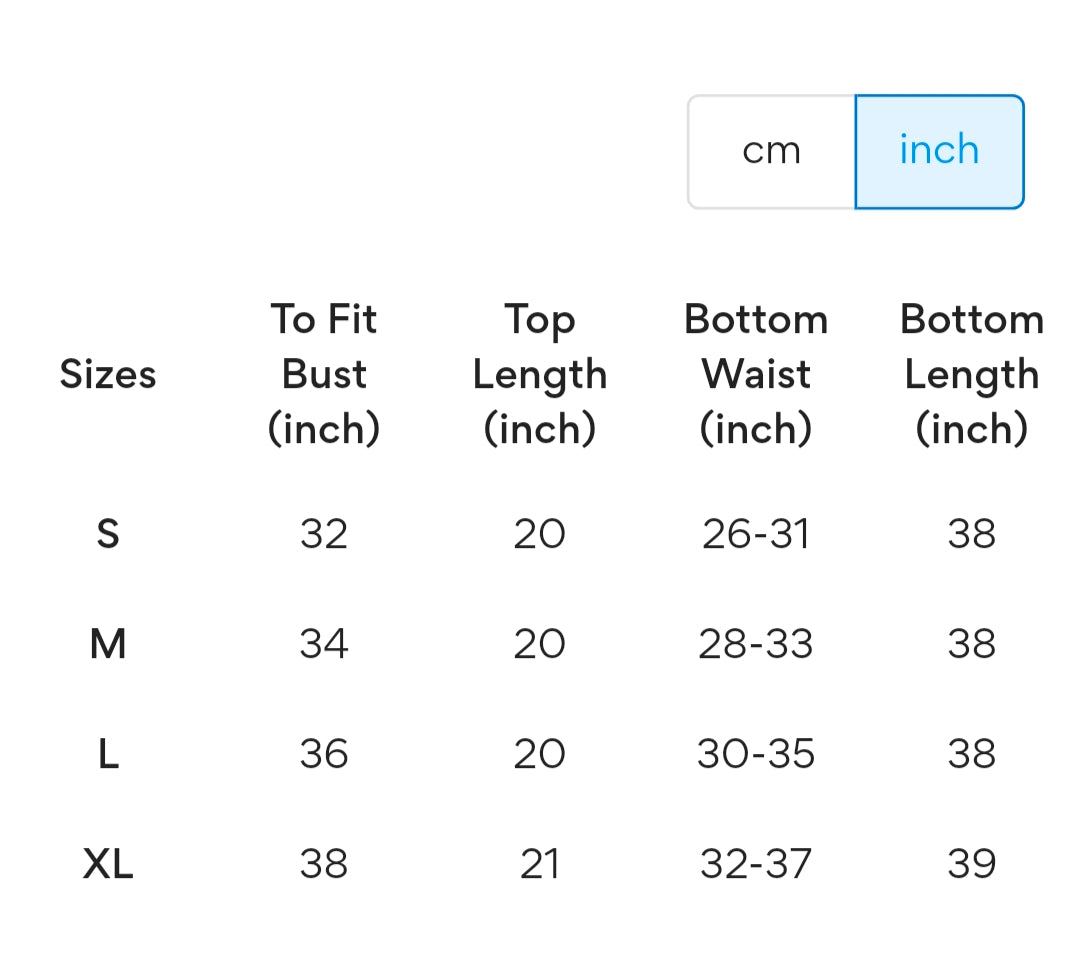
Task: Select the L size row label
Action: tap(108, 754)
